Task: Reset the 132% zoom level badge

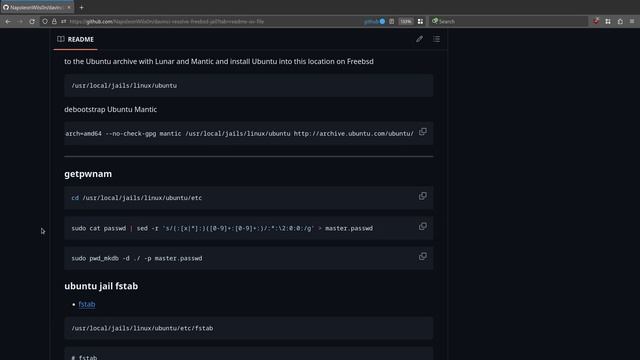Action: point(405,21)
